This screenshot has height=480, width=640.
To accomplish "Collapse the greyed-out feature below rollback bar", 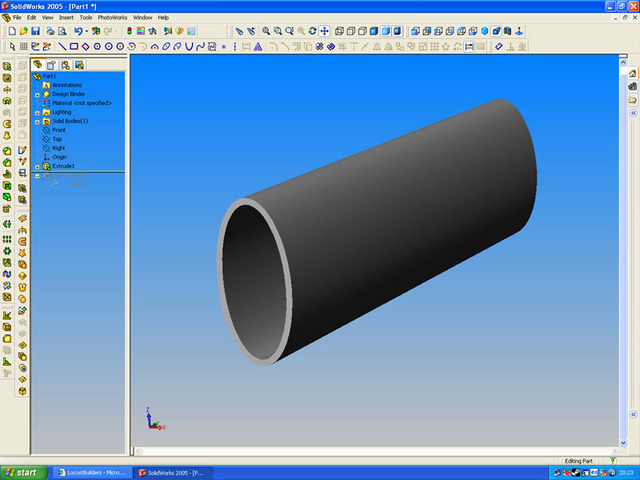I will (x=37, y=176).
